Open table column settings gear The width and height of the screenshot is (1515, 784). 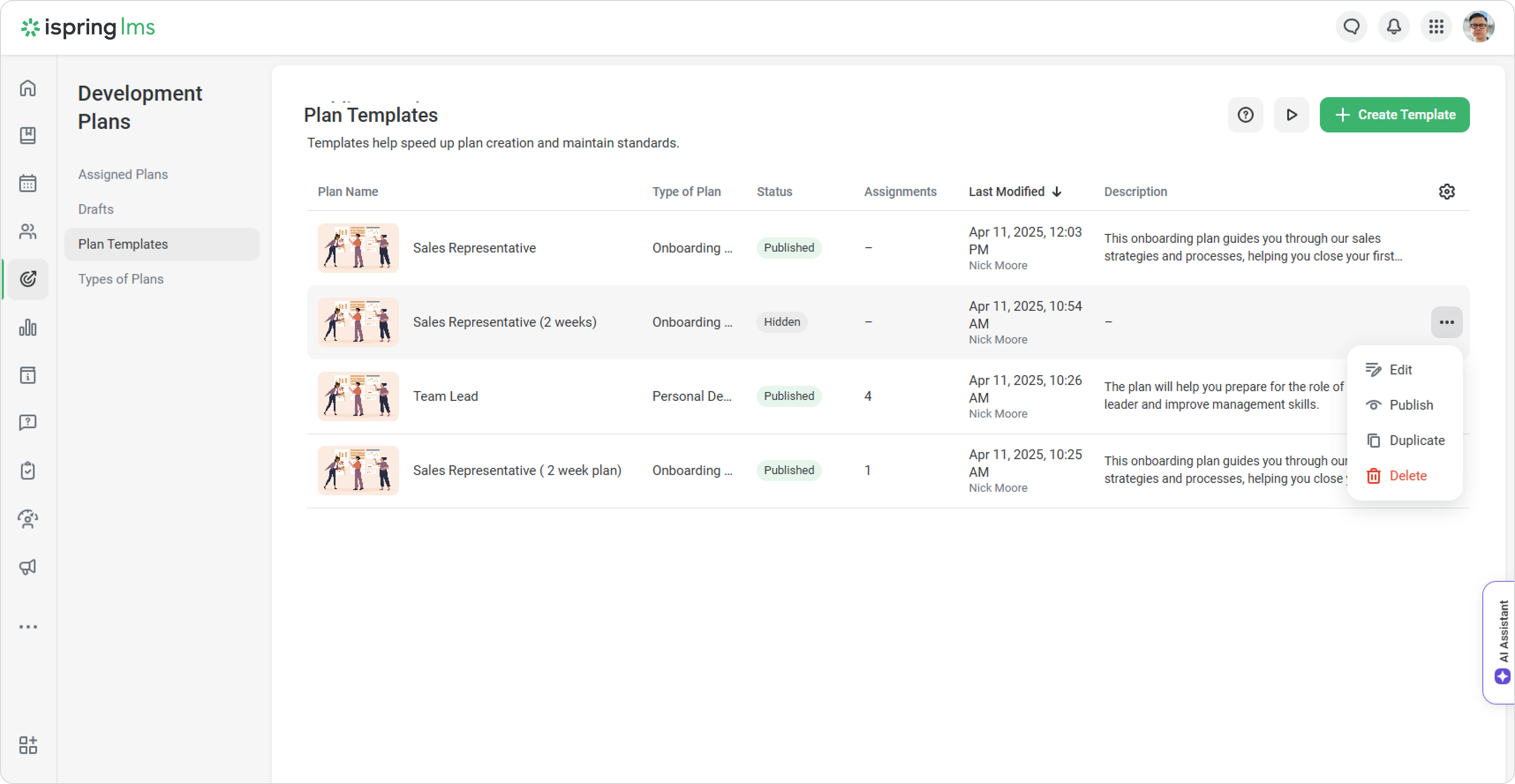pos(1446,192)
